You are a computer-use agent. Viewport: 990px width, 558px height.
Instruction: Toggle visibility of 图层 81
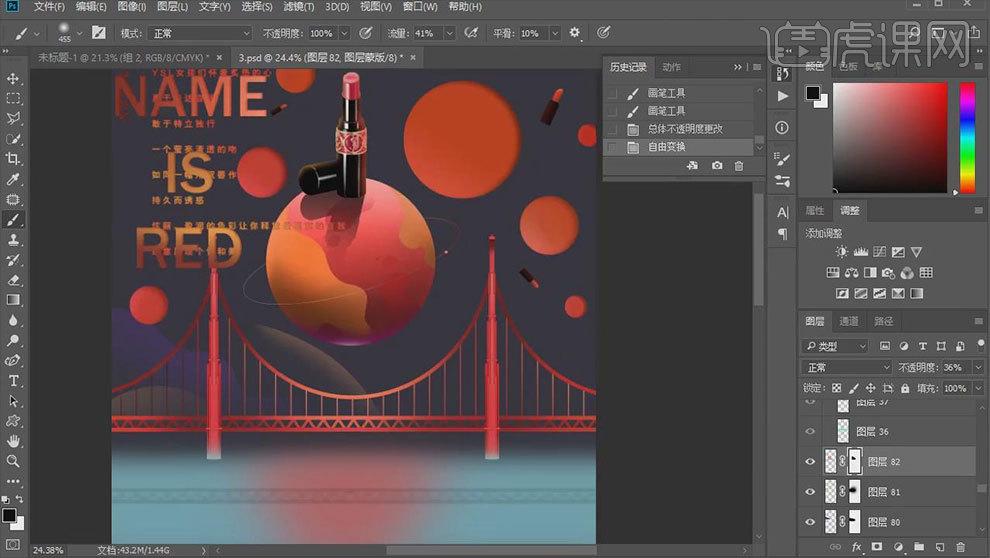coord(810,492)
